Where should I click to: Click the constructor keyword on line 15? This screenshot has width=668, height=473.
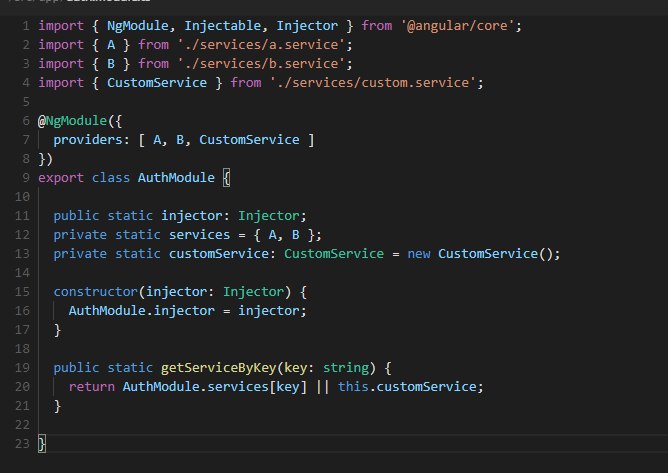pyautogui.click(x=96, y=292)
